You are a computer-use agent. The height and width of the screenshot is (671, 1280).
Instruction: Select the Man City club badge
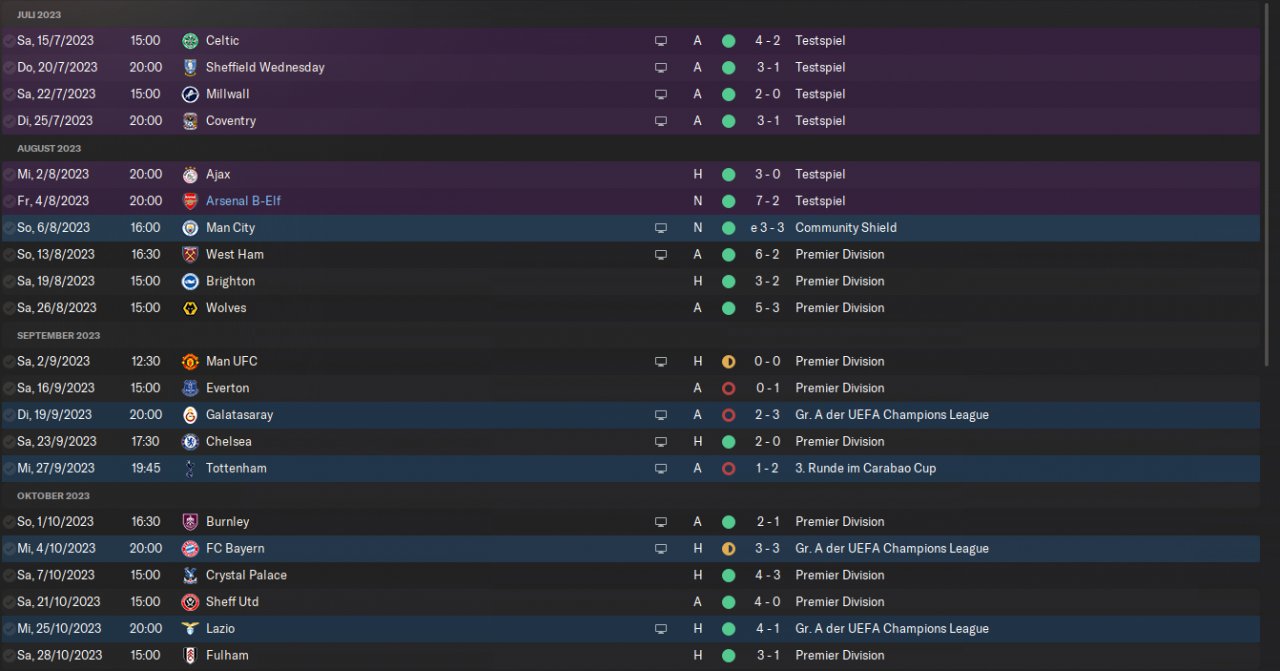click(190, 228)
